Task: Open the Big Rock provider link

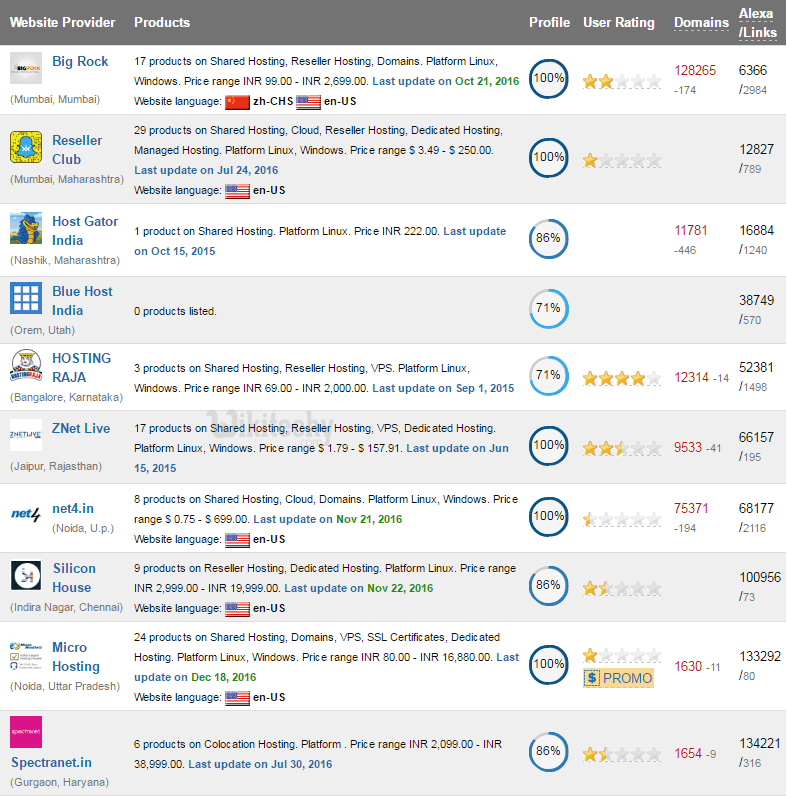Action: point(80,61)
